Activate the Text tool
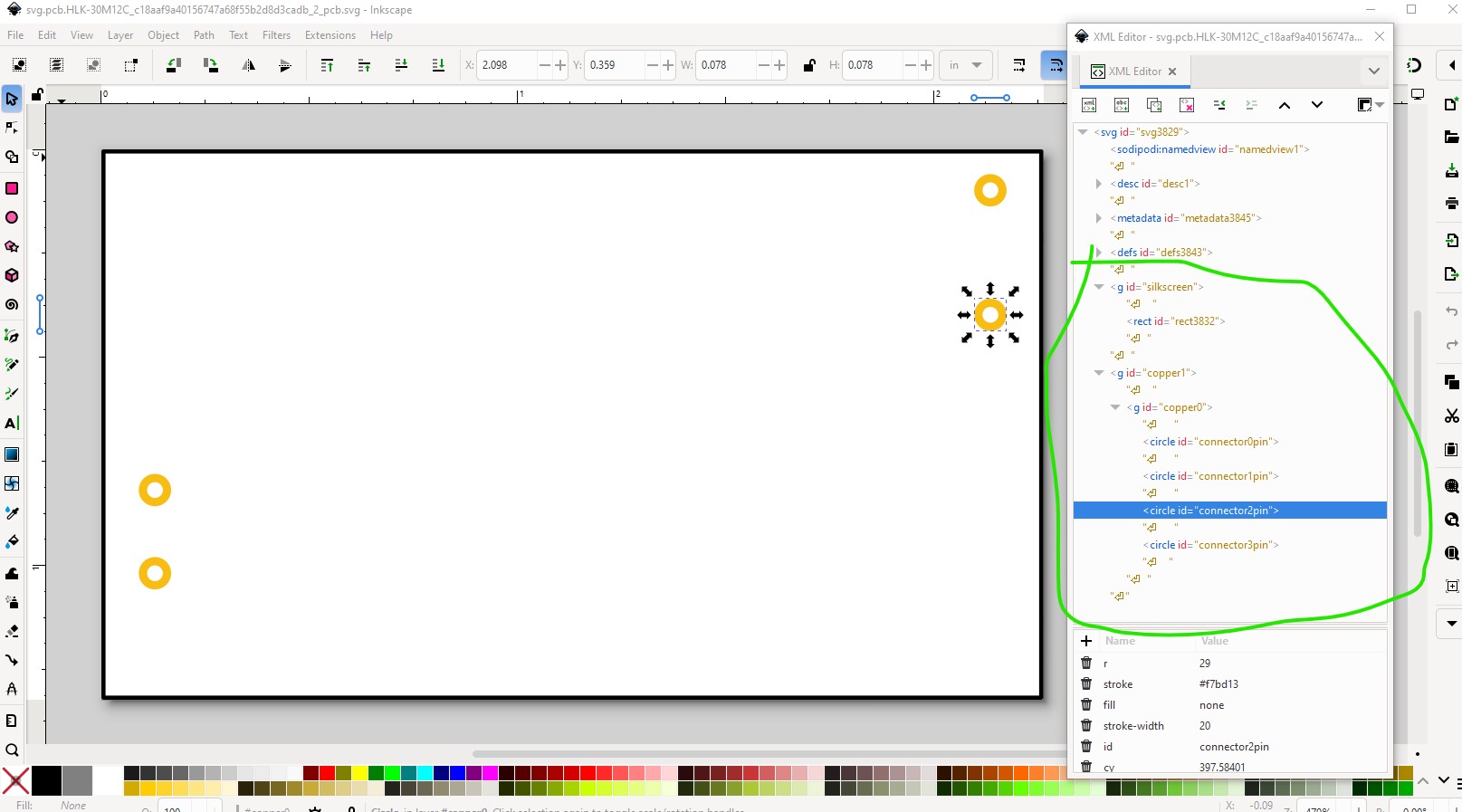1462x812 pixels. pyautogui.click(x=12, y=423)
